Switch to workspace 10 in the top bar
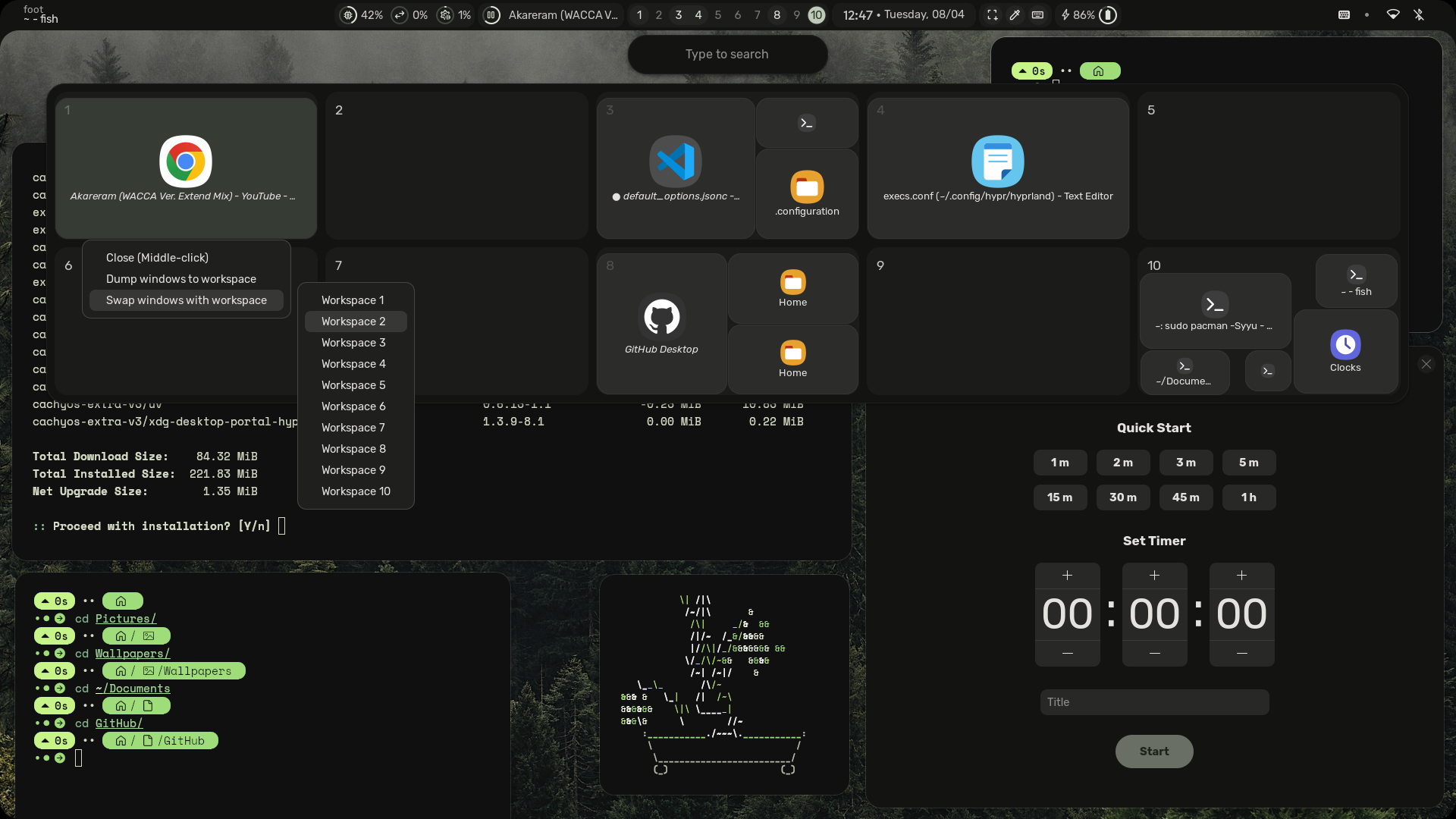The image size is (1456, 819). click(816, 14)
